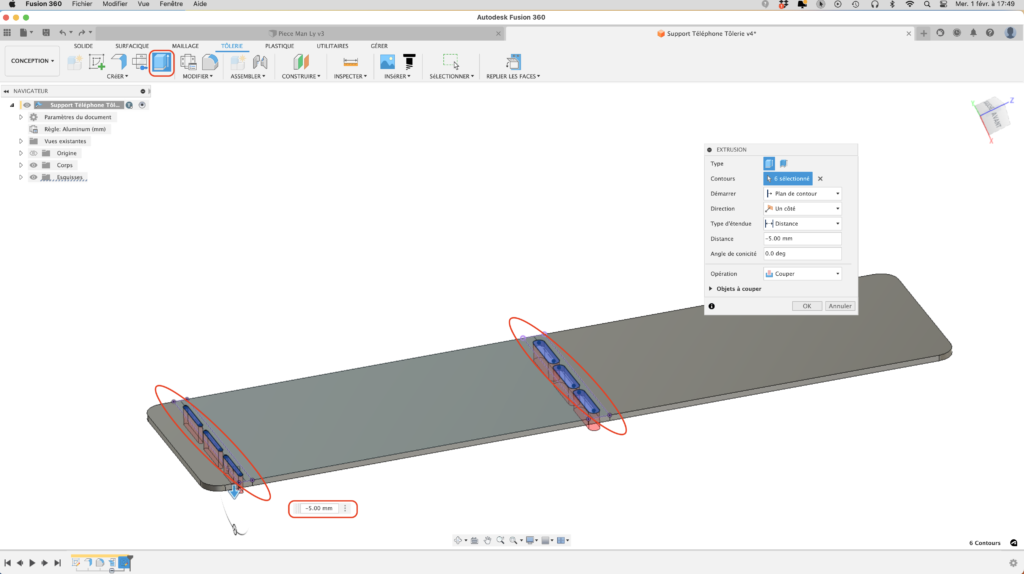Click the macOS Spotlight search icon
1024x574 pixels.
click(x=927, y=4)
